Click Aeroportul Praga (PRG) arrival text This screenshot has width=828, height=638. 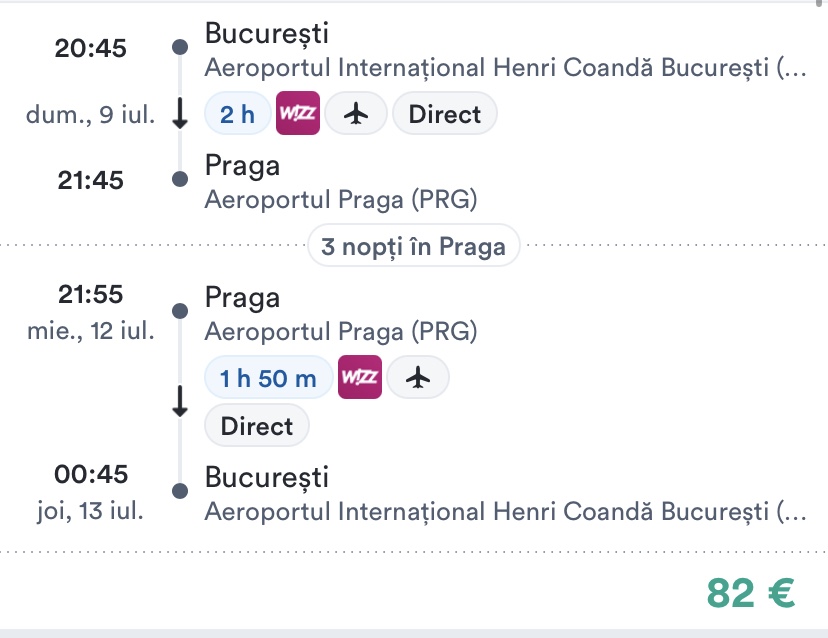340,200
